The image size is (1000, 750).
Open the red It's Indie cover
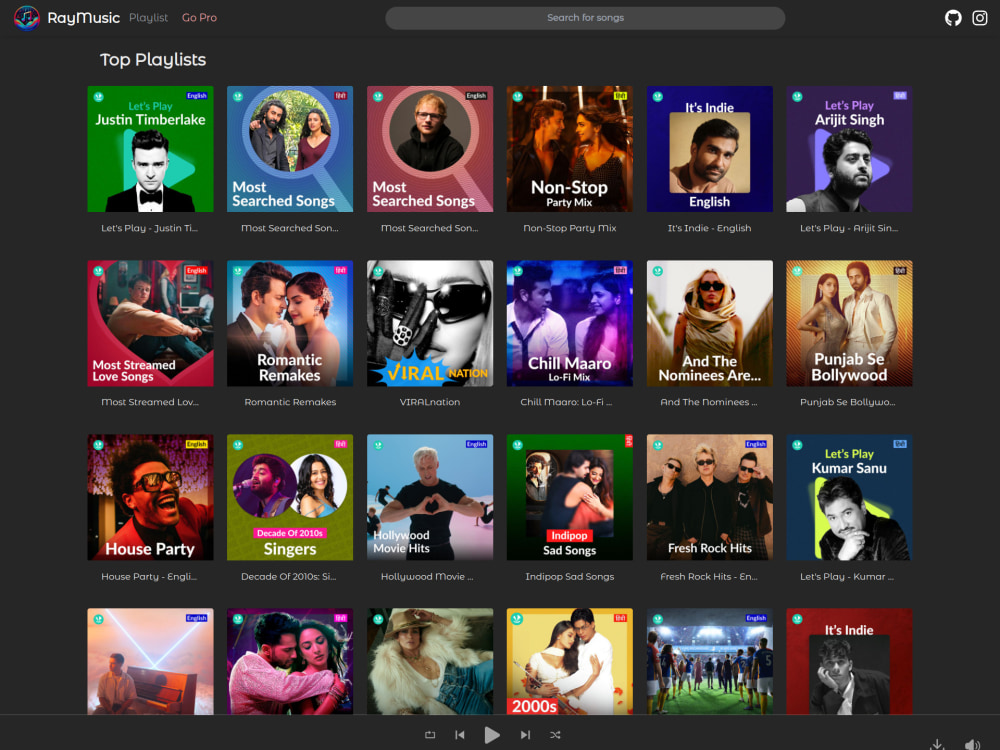pyautogui.click(x=849, y=661)
